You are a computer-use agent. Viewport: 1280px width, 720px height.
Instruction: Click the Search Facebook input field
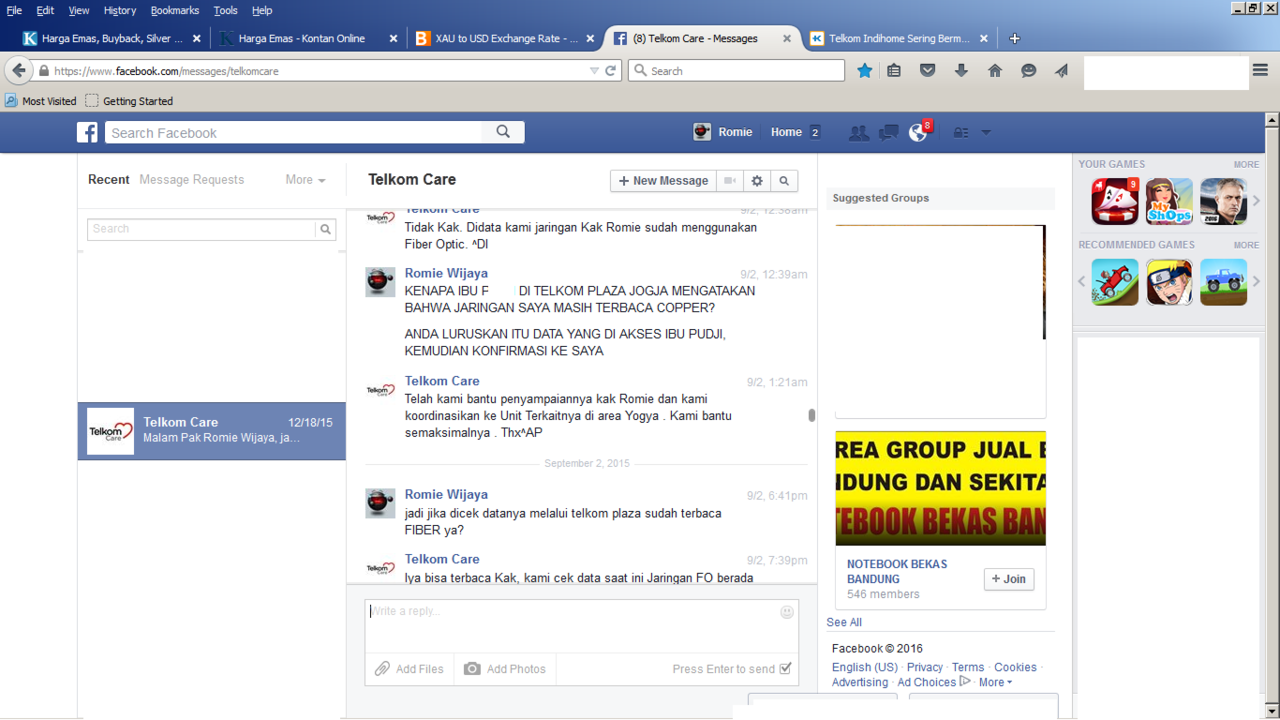pos(294,132)
